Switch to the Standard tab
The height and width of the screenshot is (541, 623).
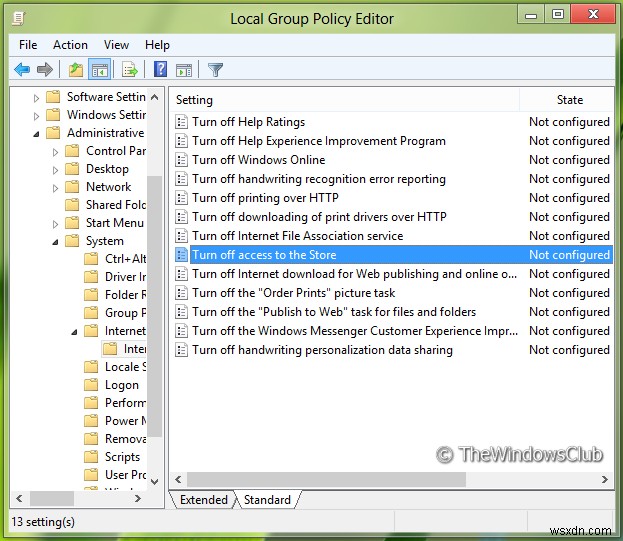point(267,500)
